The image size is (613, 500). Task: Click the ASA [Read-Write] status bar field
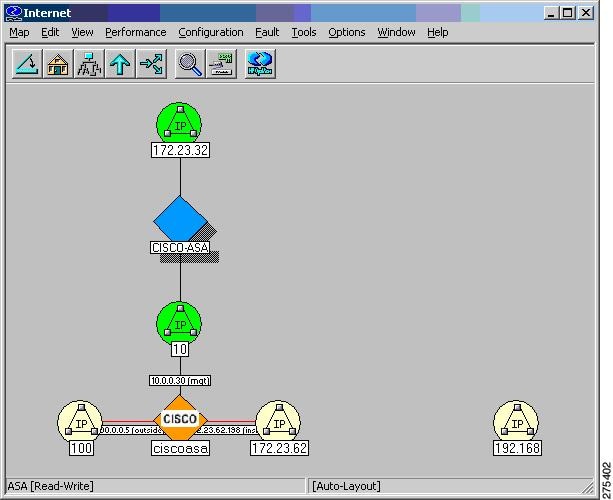(x=155, y=486)
